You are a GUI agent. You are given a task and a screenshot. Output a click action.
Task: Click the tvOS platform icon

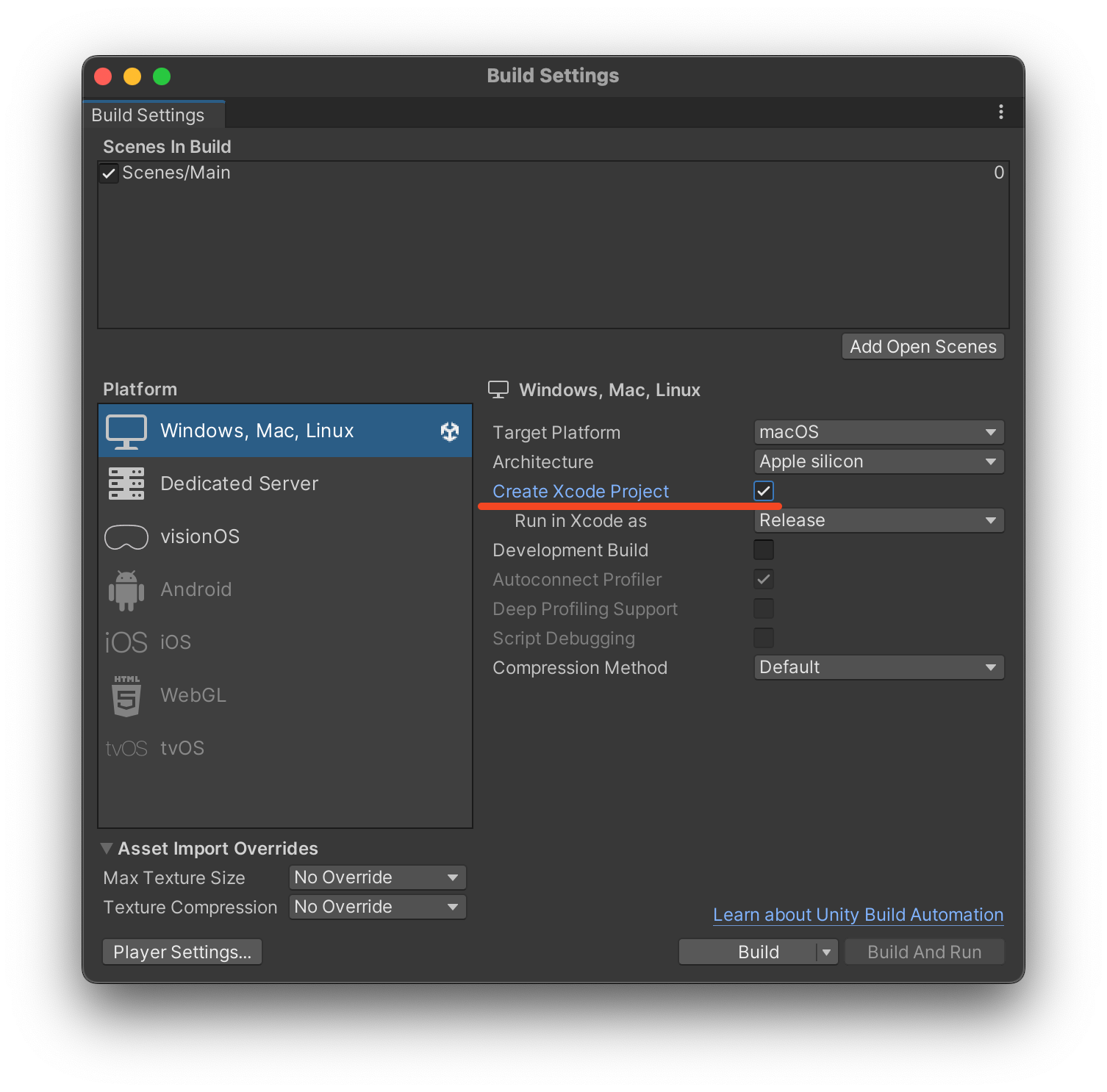coord(126,749)
